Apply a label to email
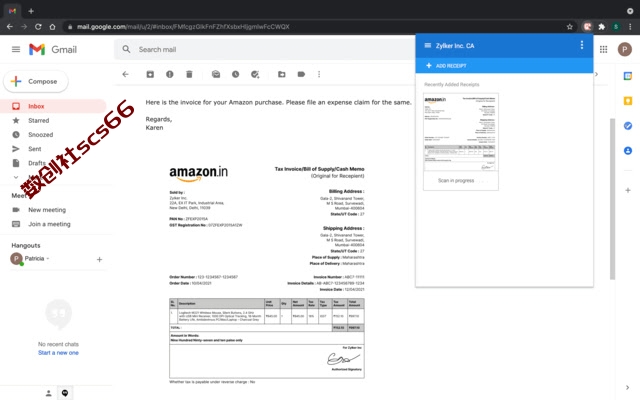Screen dimensions: 640x400 301,74
